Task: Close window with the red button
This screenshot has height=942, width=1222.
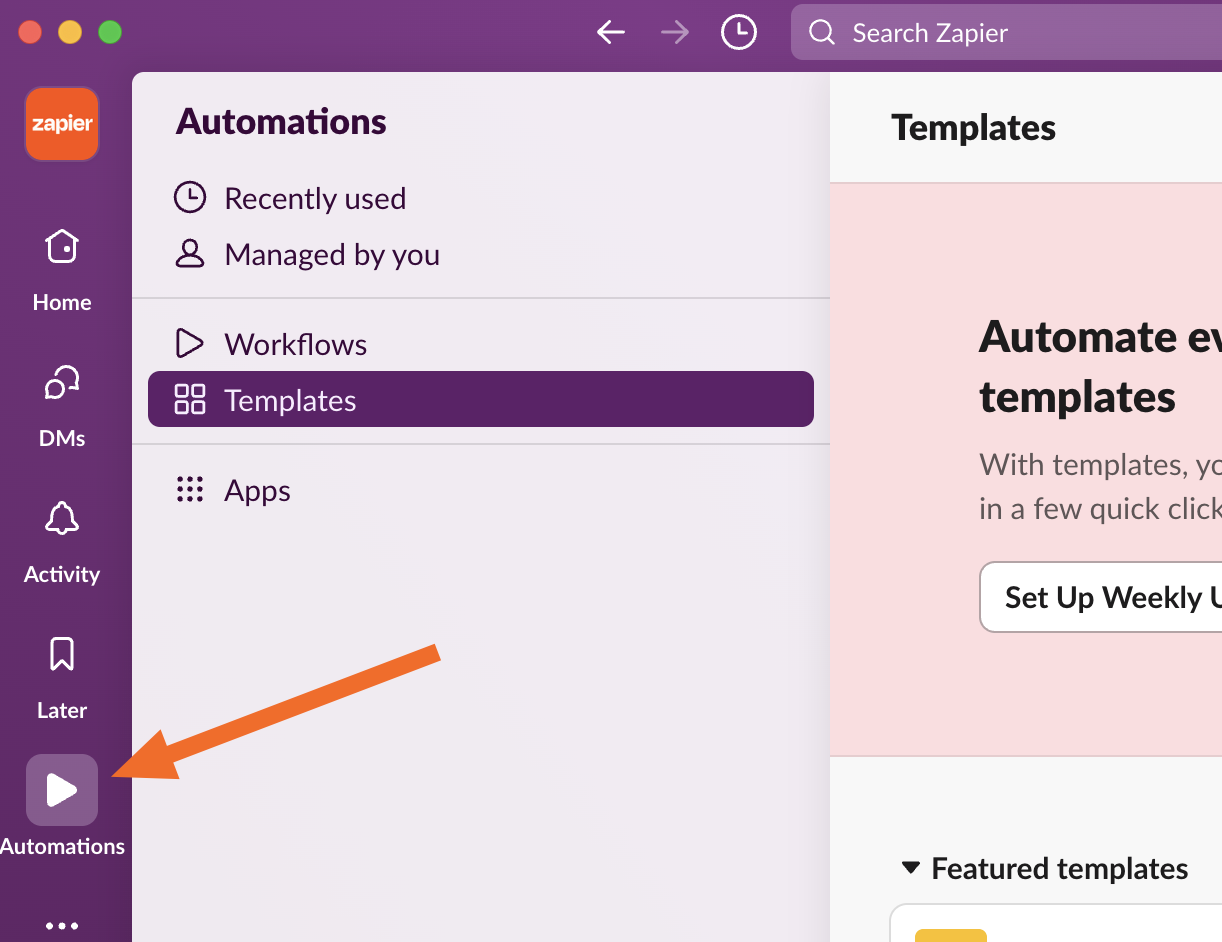Action: click(x=30, y=32)
